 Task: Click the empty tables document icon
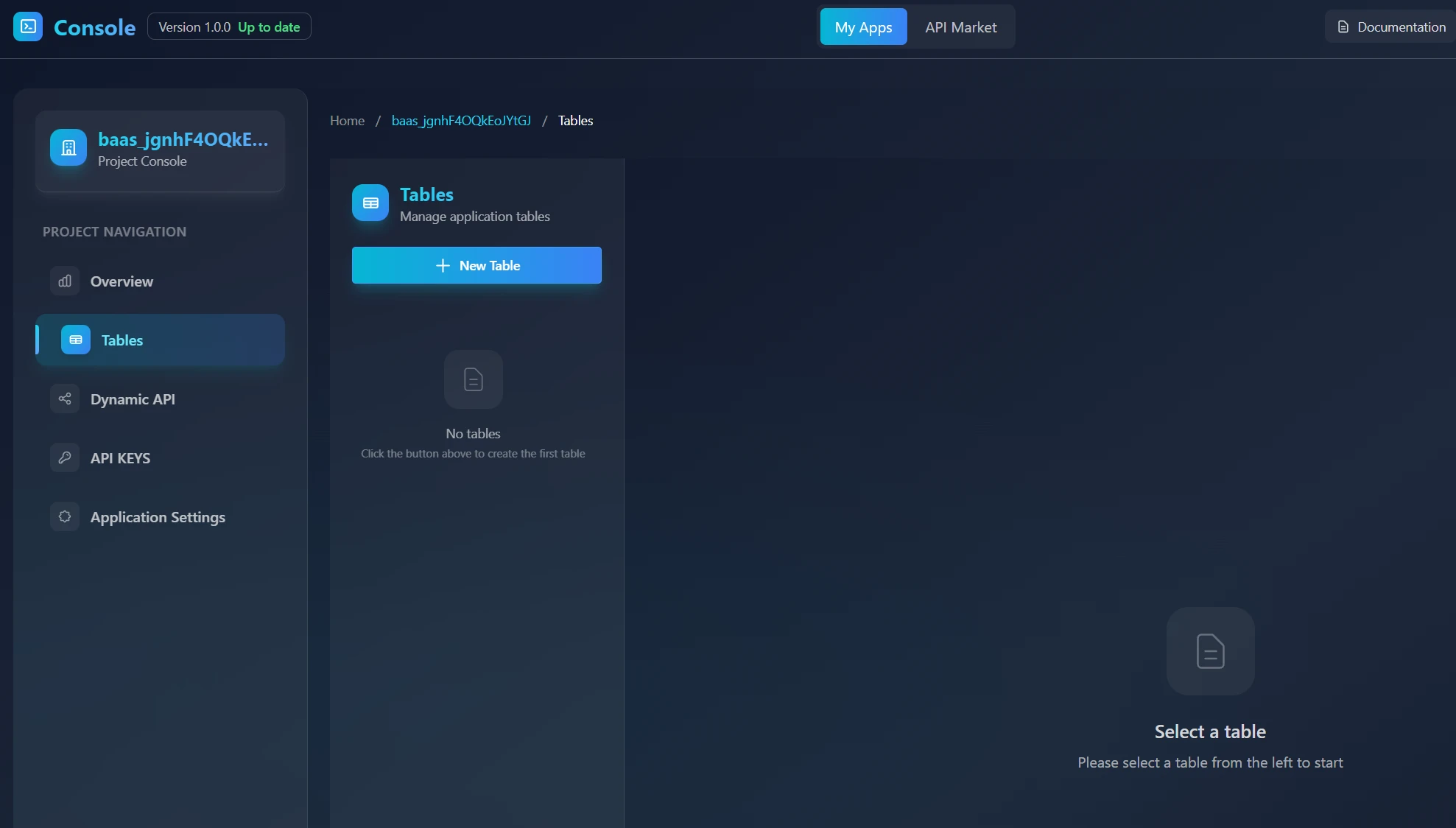[x=474, y=379]
